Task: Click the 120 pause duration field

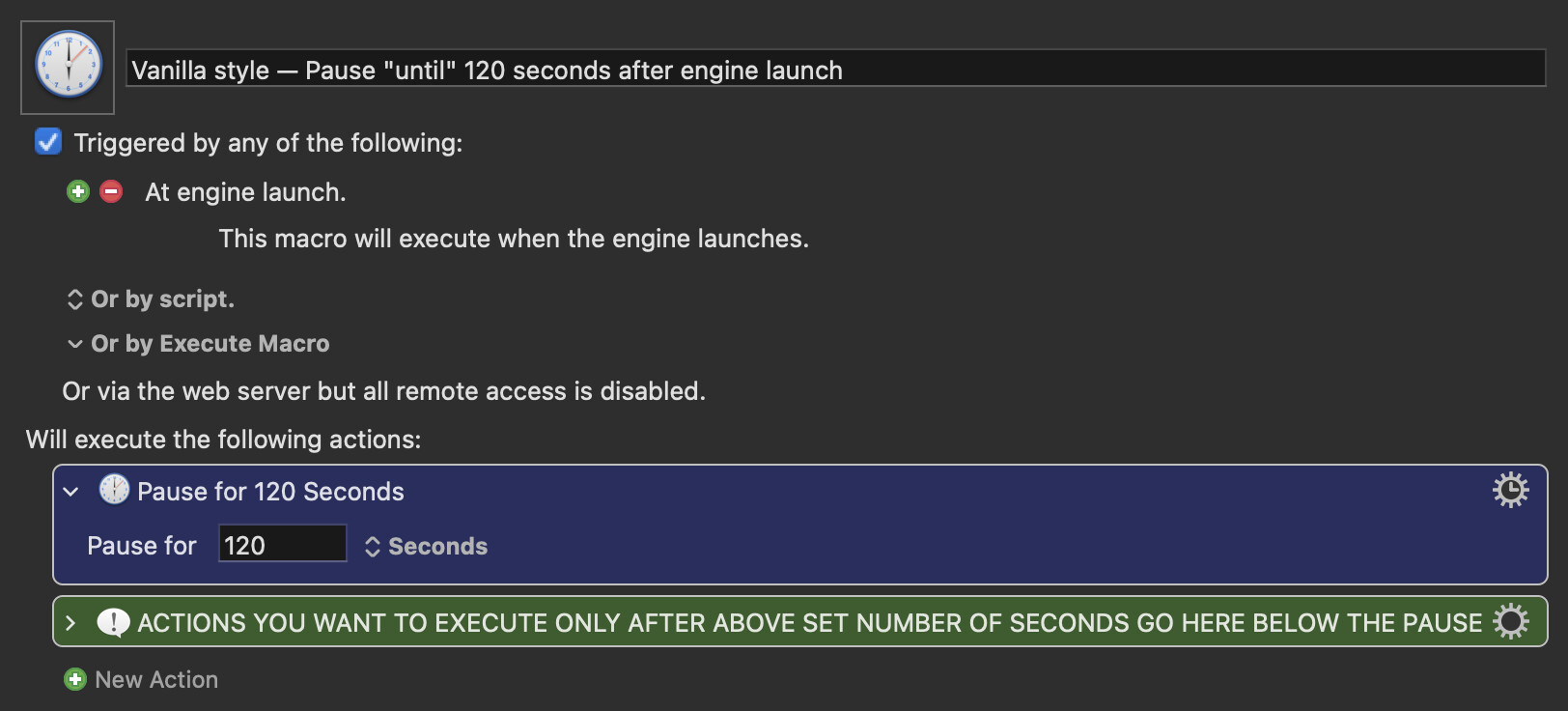Action: pos(283,544)
